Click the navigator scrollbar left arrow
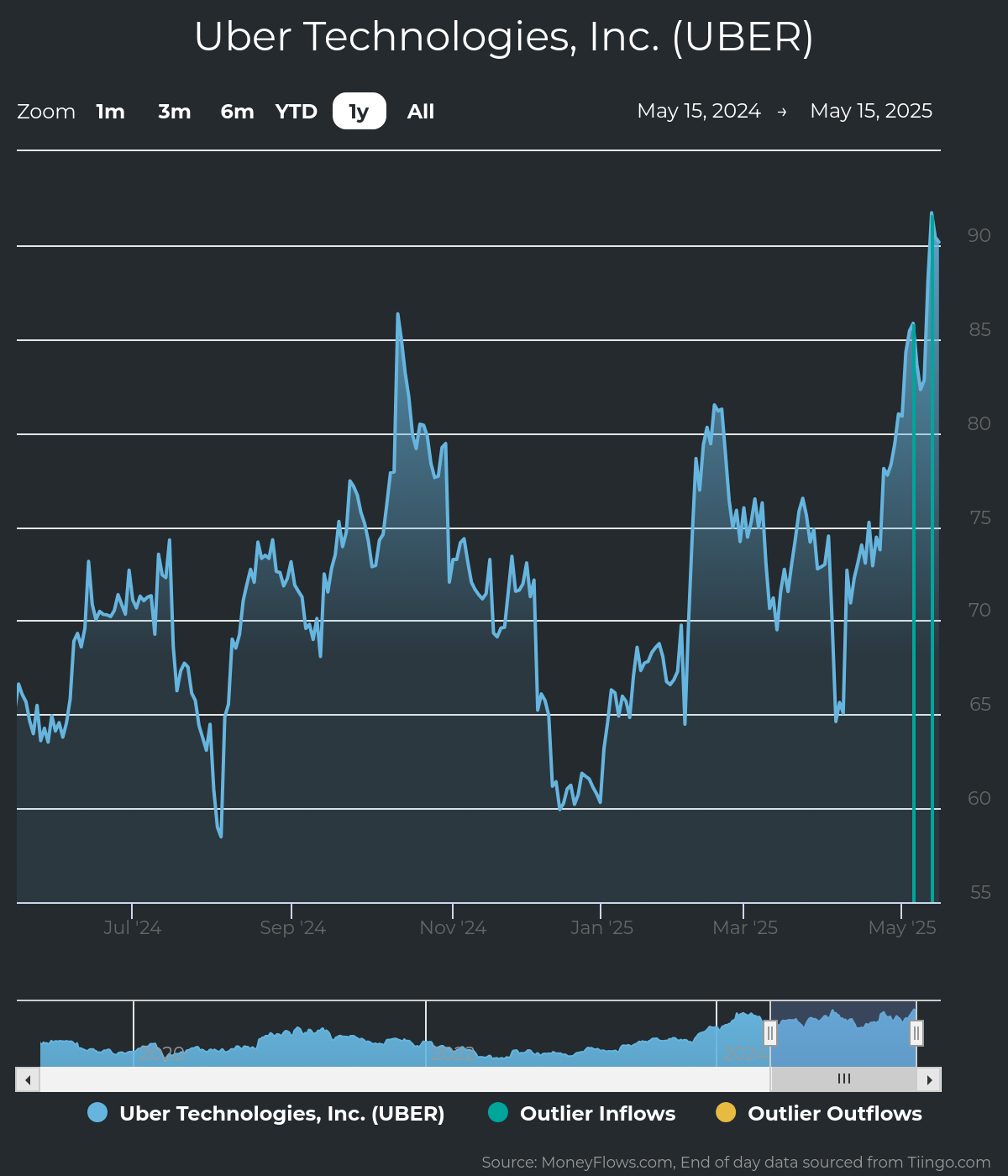Screen dimensions: 1008x1176 click(28, 1079)
